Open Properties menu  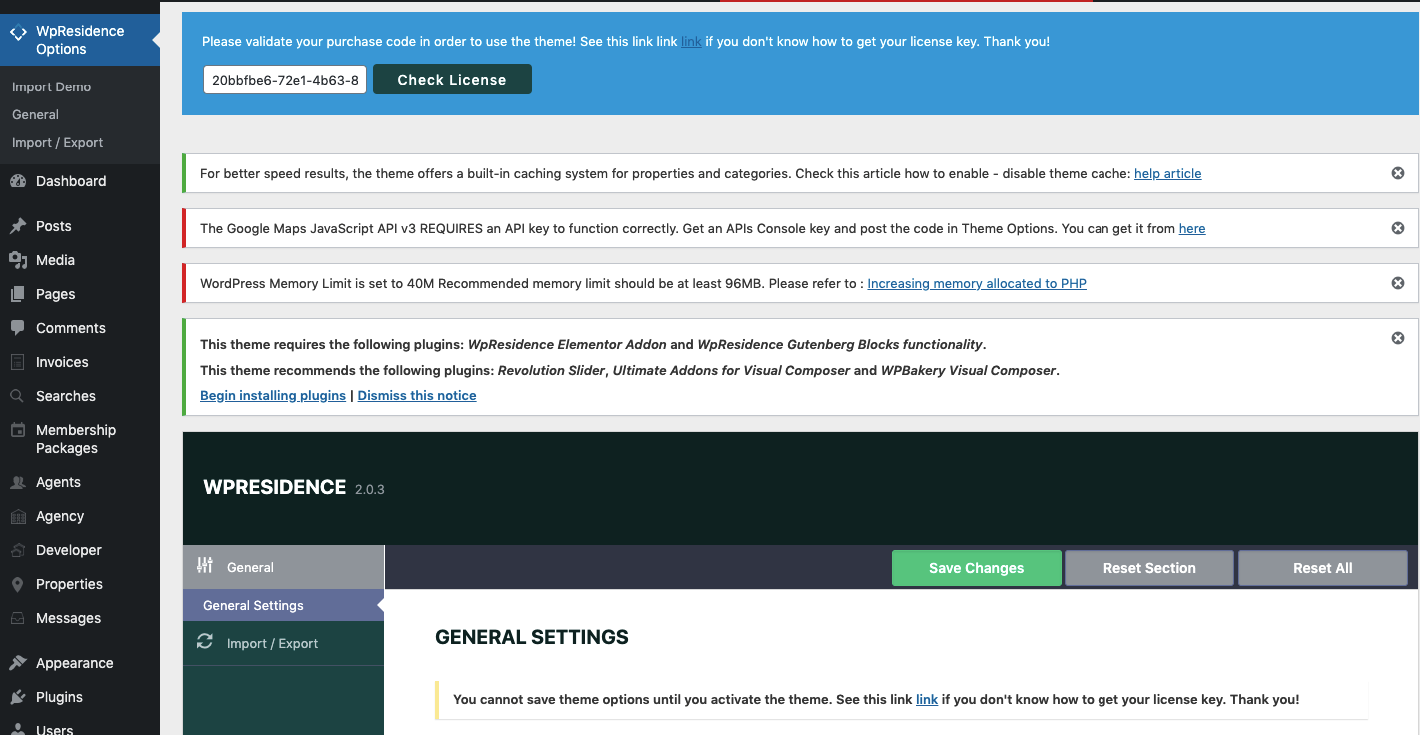80,584
